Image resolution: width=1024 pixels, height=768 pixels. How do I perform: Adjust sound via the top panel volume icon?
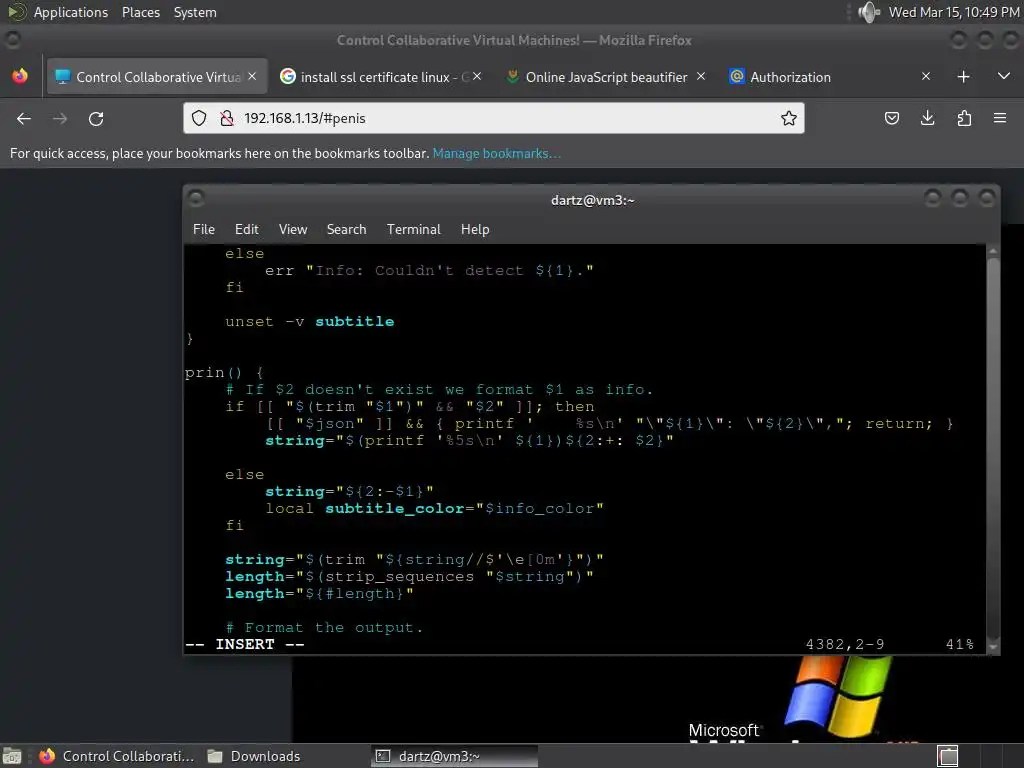(x=869, y=12)
